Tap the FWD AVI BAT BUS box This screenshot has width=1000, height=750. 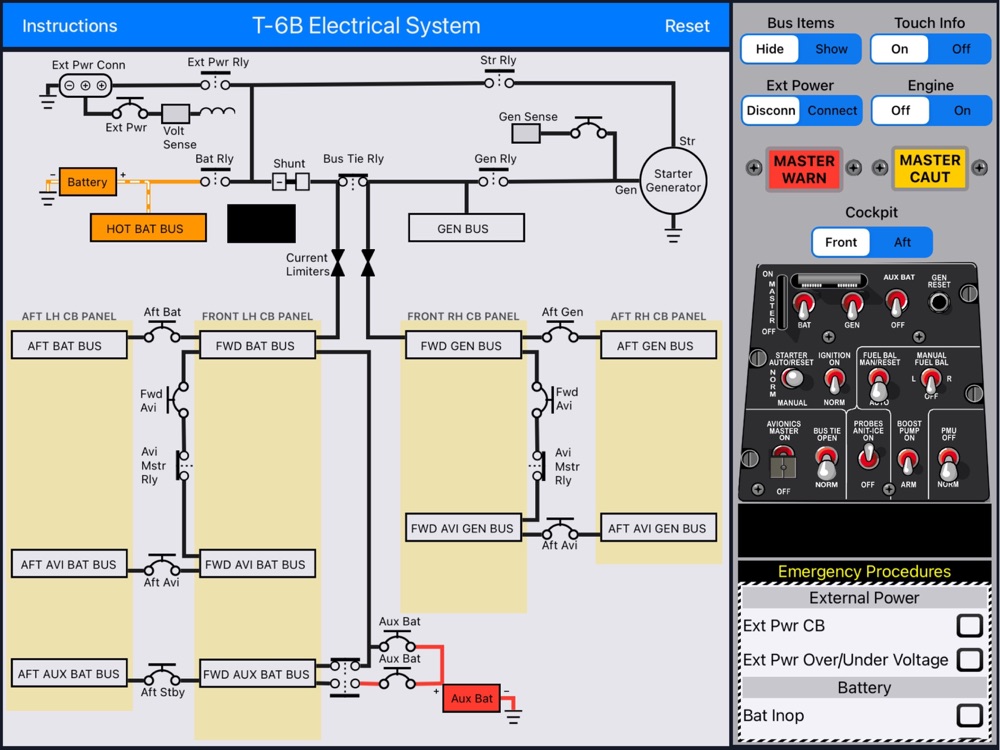click(x=257, y=564)
